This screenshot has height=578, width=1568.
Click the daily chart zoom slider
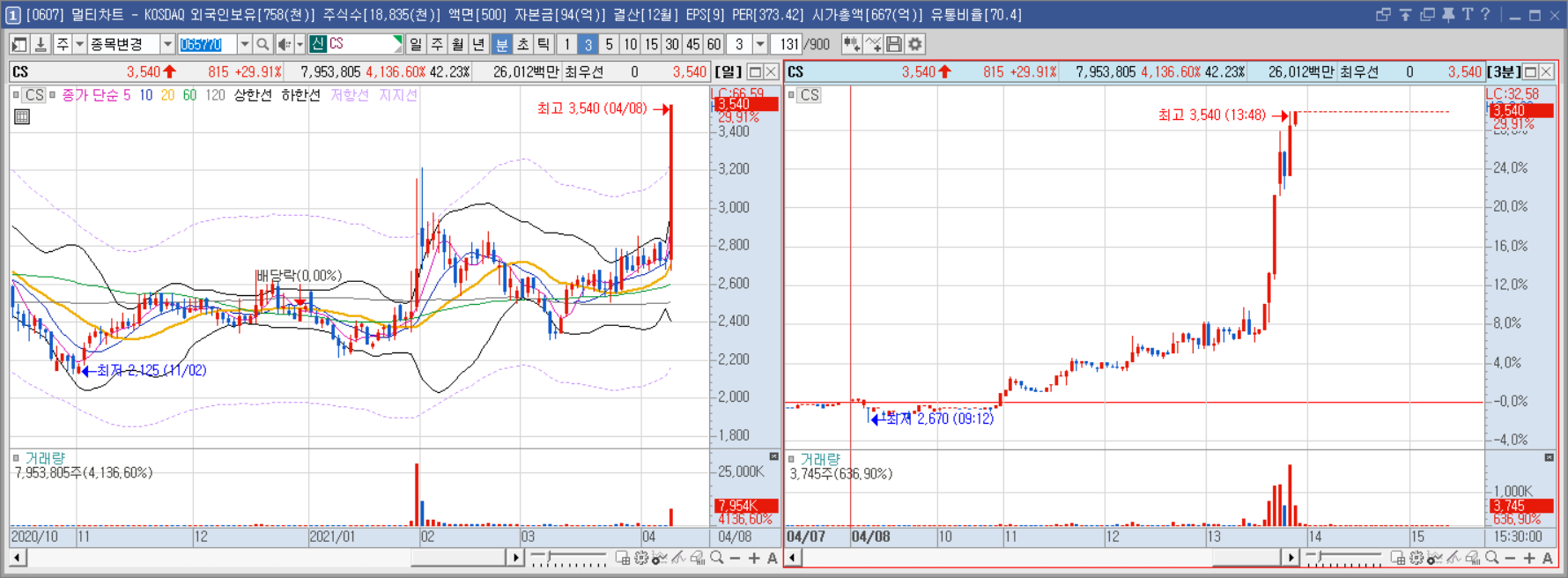[x=569, y=558]
